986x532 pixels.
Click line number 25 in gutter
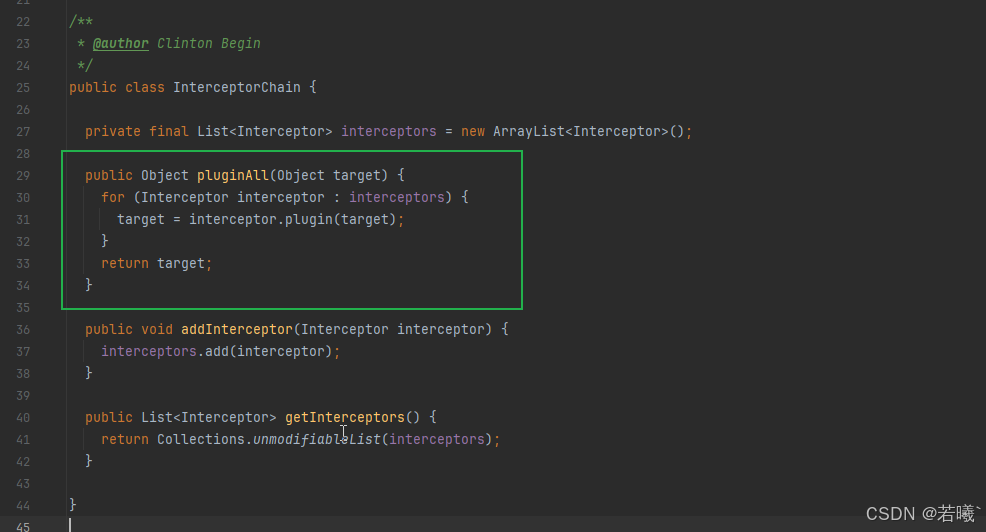point(23,87)
